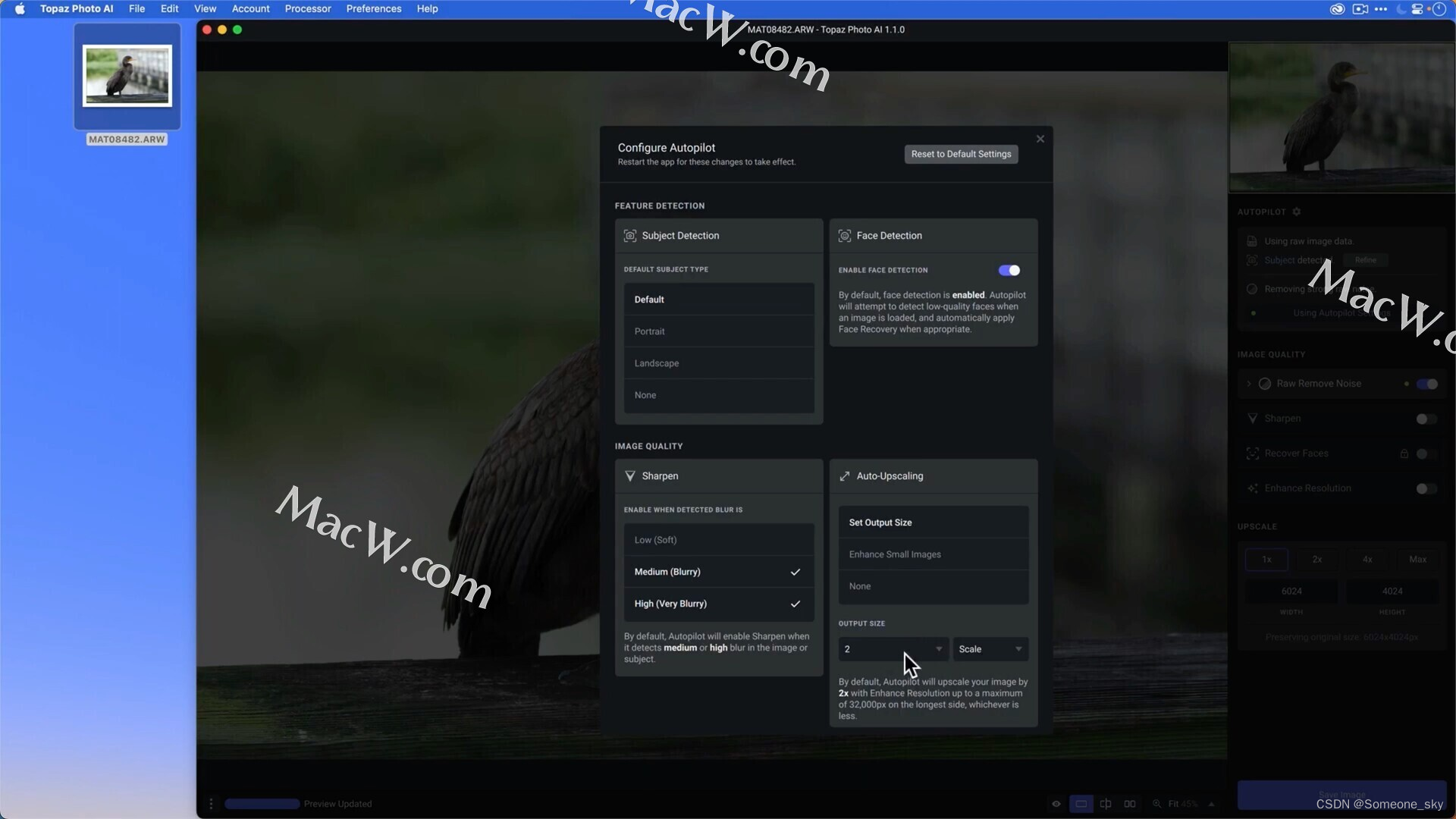Click the Sharpen triangle icon in dialog
The width and height of the screenshot is (1456, 819).
630,476
